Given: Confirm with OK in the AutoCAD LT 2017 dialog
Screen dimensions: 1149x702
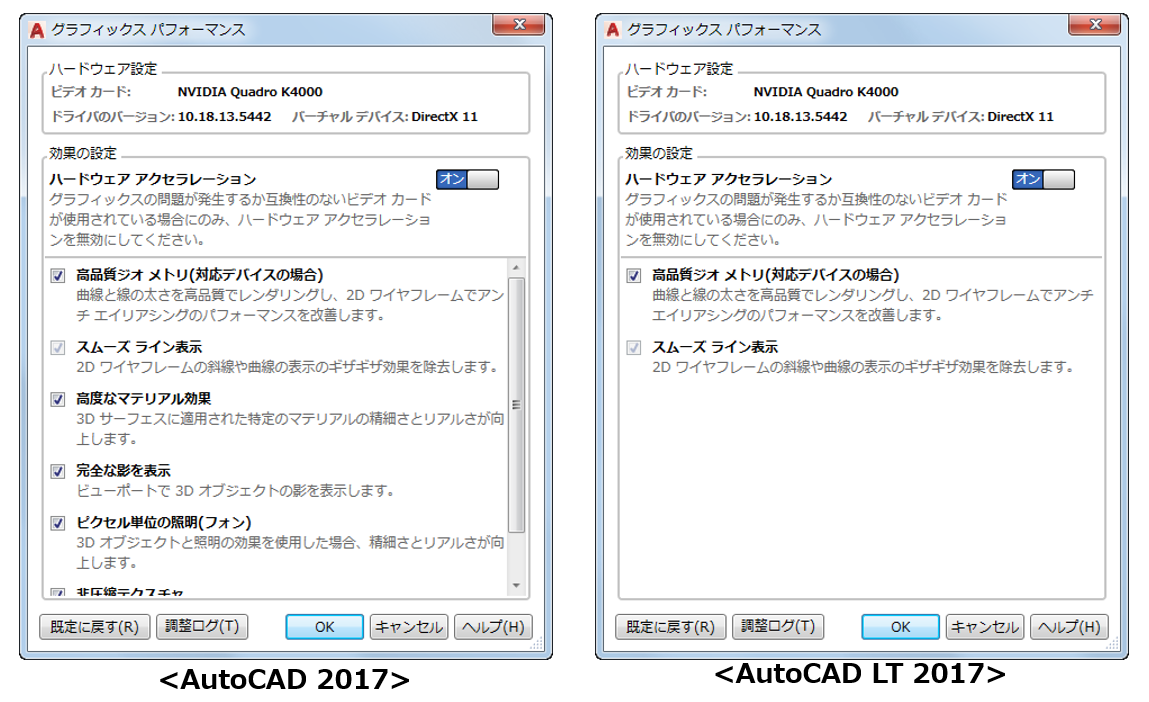Looking at the screenshot, I should tap(901, 627).
